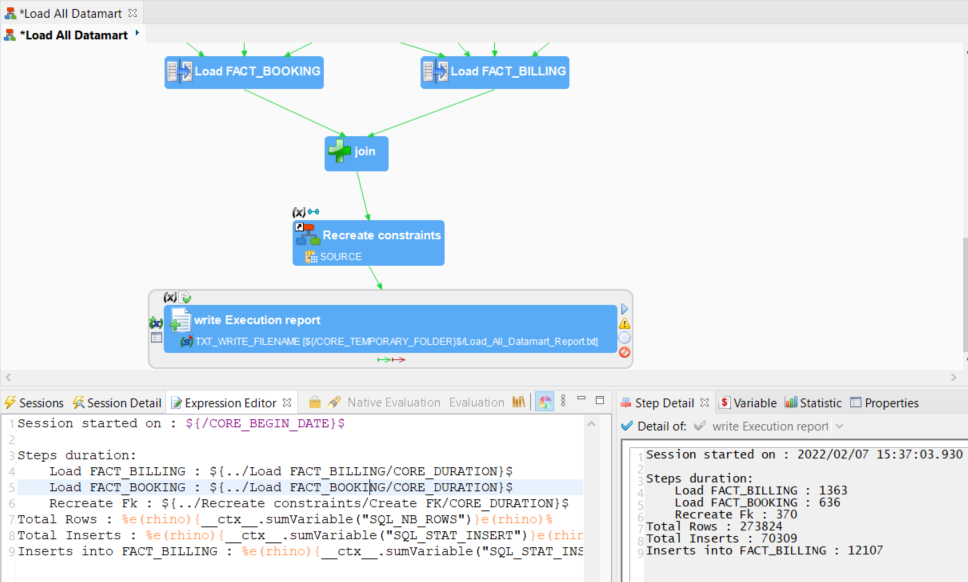Click the green plus join icon

339,151
